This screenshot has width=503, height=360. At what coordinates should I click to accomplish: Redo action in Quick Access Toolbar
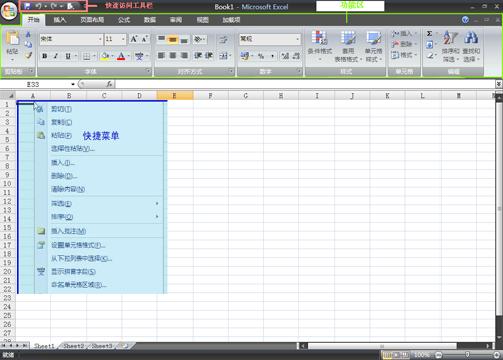pyautogui.click(x=54, y=6)
